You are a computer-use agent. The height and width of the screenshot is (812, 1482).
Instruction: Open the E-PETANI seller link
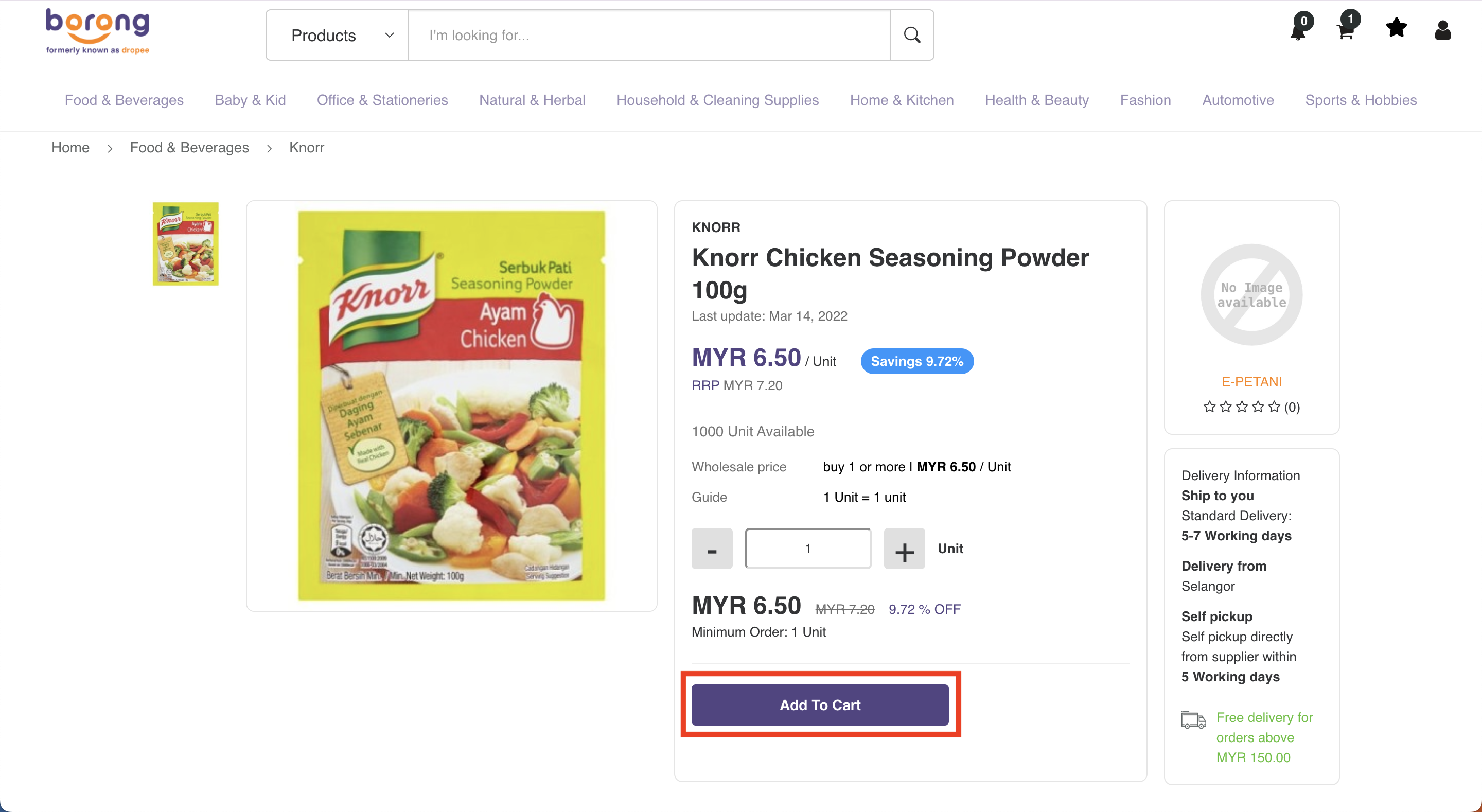[1251, 381]
